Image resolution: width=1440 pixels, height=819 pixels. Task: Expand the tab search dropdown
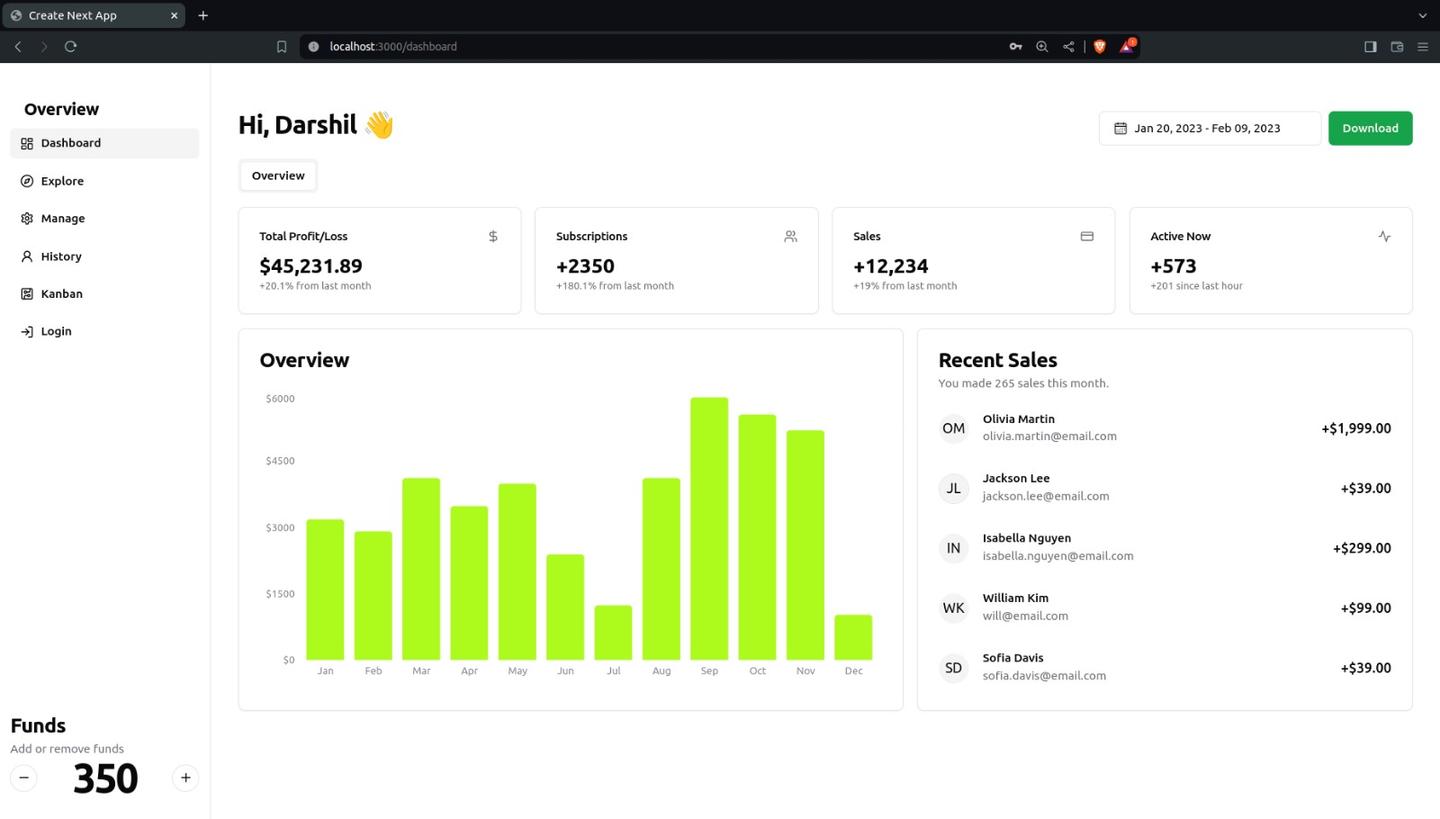click(x=1423, y=15)
